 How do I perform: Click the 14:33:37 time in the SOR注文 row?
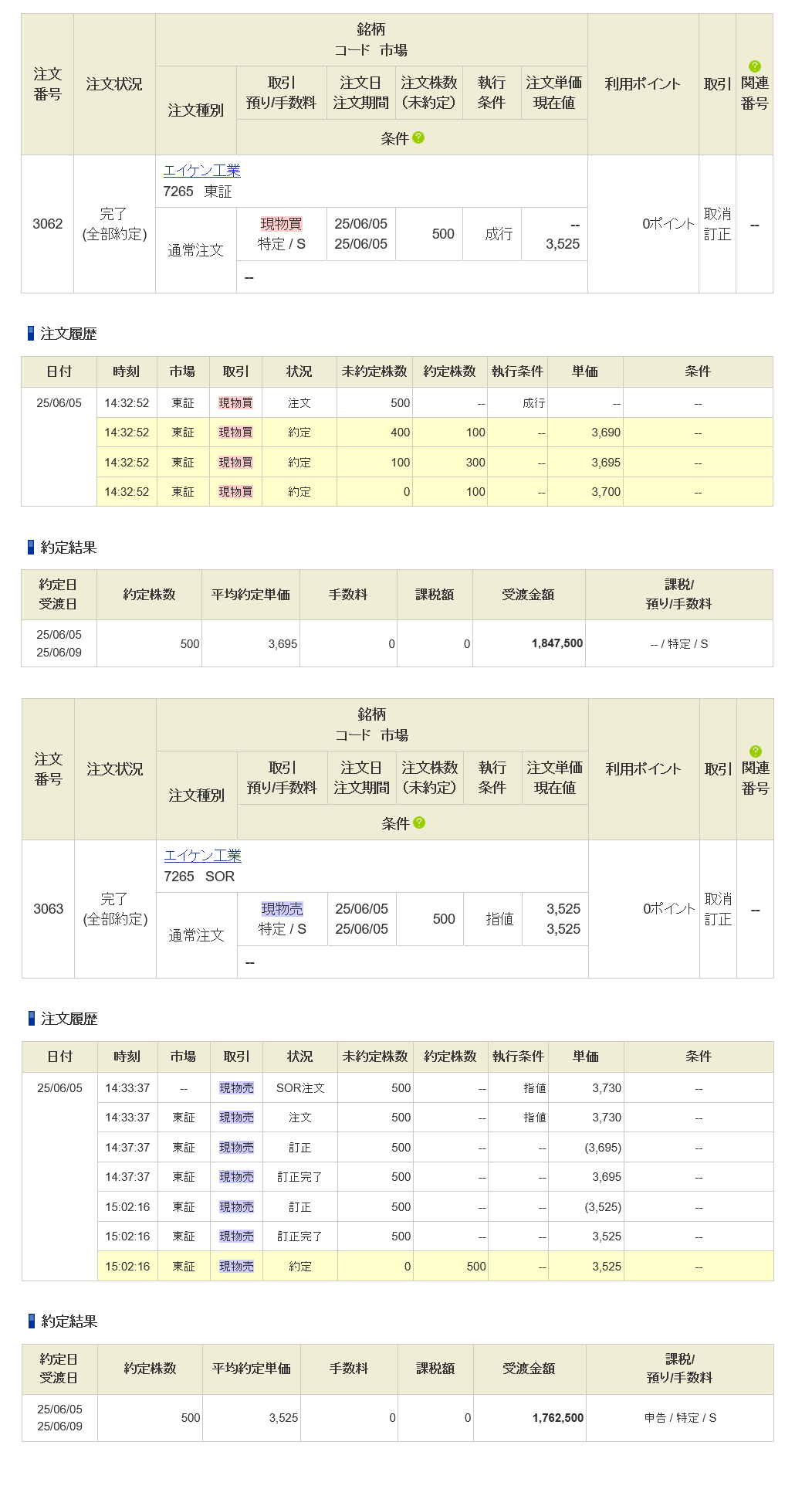click(127, 1088)
